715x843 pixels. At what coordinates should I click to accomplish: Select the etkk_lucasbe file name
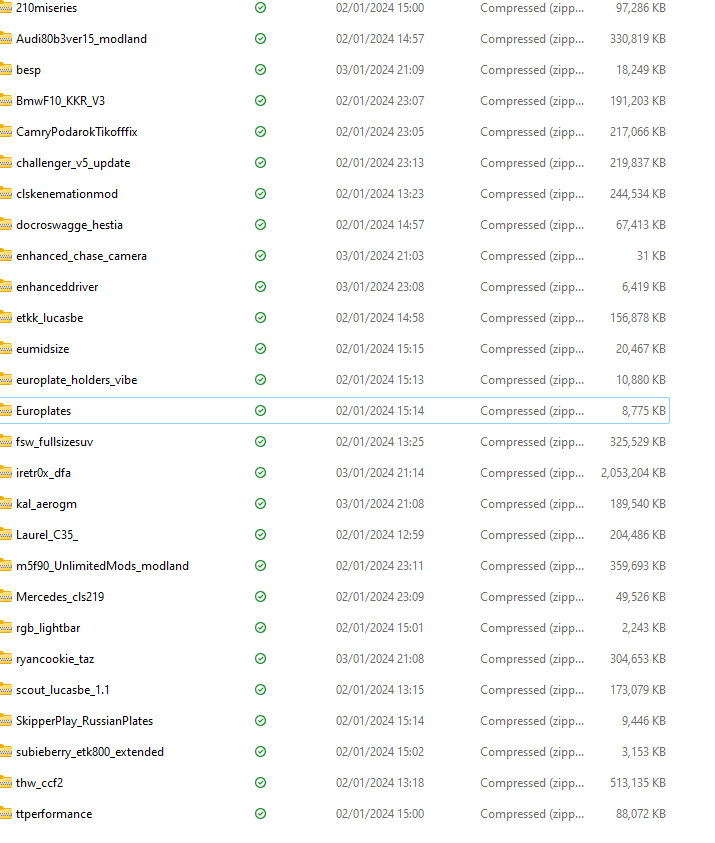49,318
